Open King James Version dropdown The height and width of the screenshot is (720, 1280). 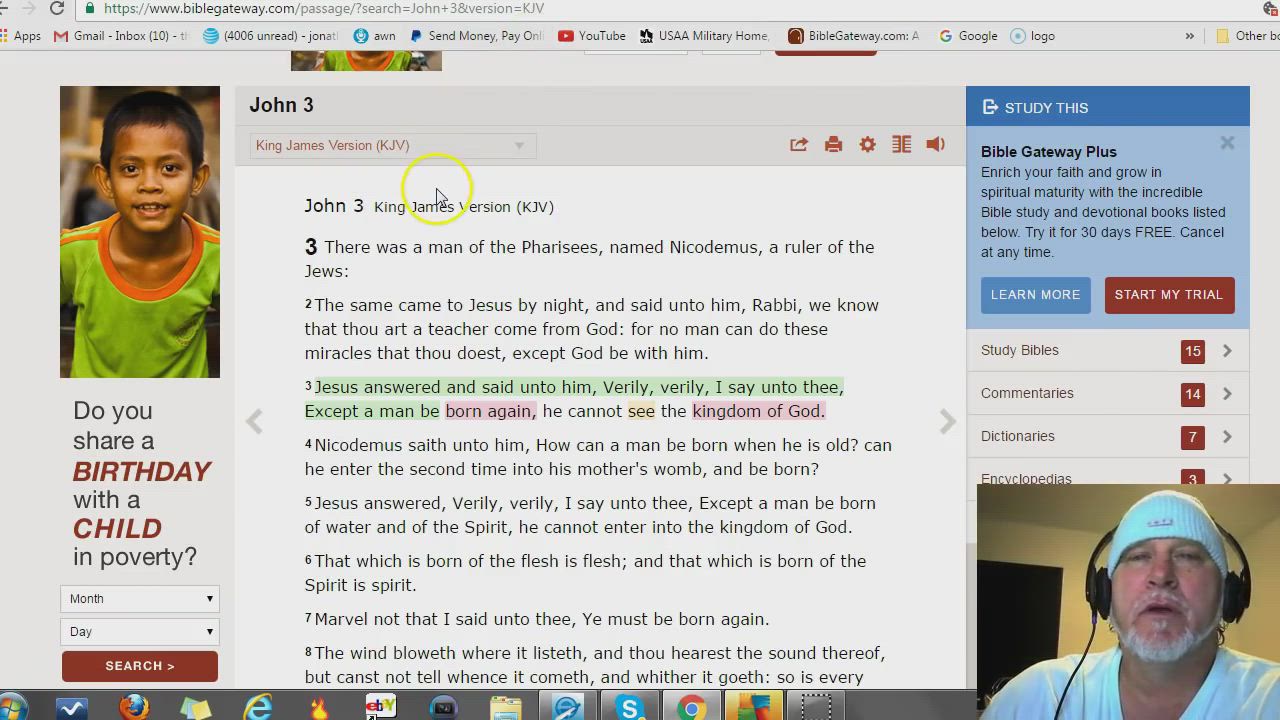(x=390, y=146)
